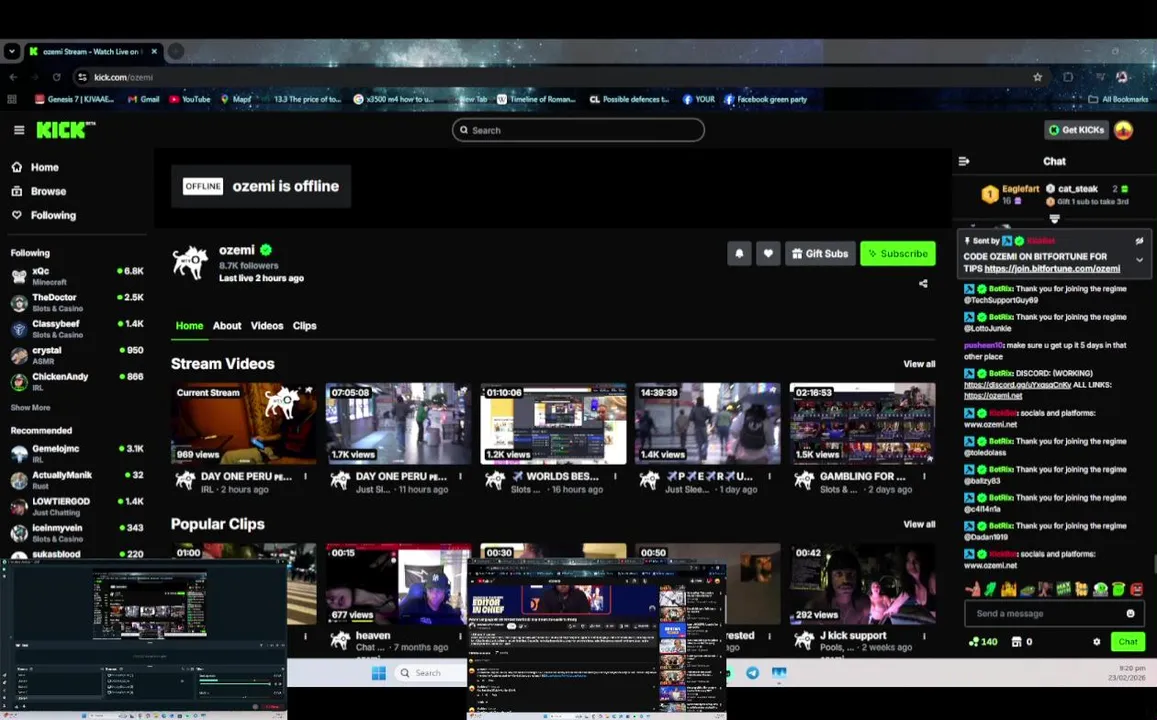Viewport: 1157px width, 720px height.
Task: Open xQc channel in Following list
Action: coord(77,276)
